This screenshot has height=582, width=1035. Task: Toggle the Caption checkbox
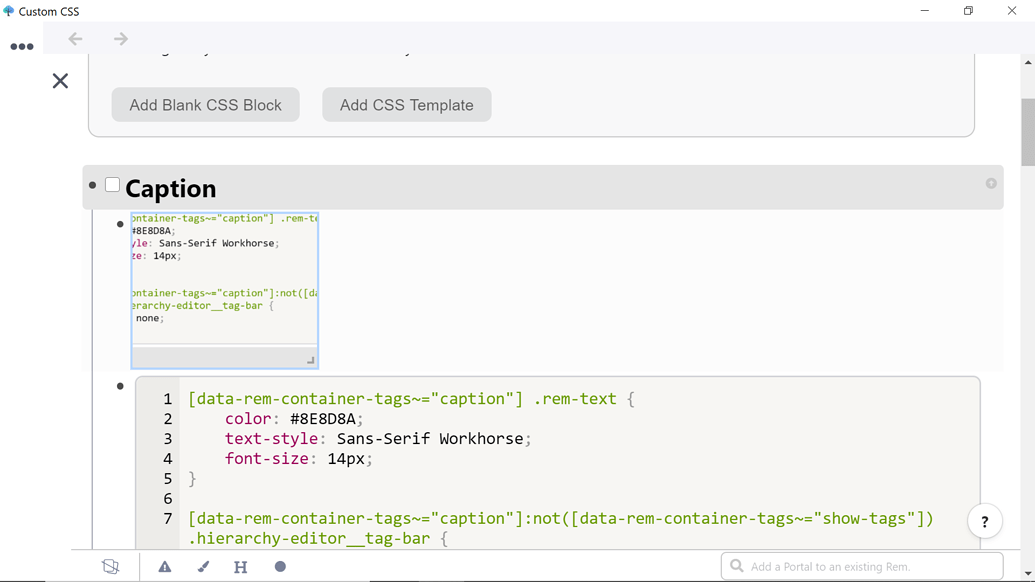coord(113,185)
